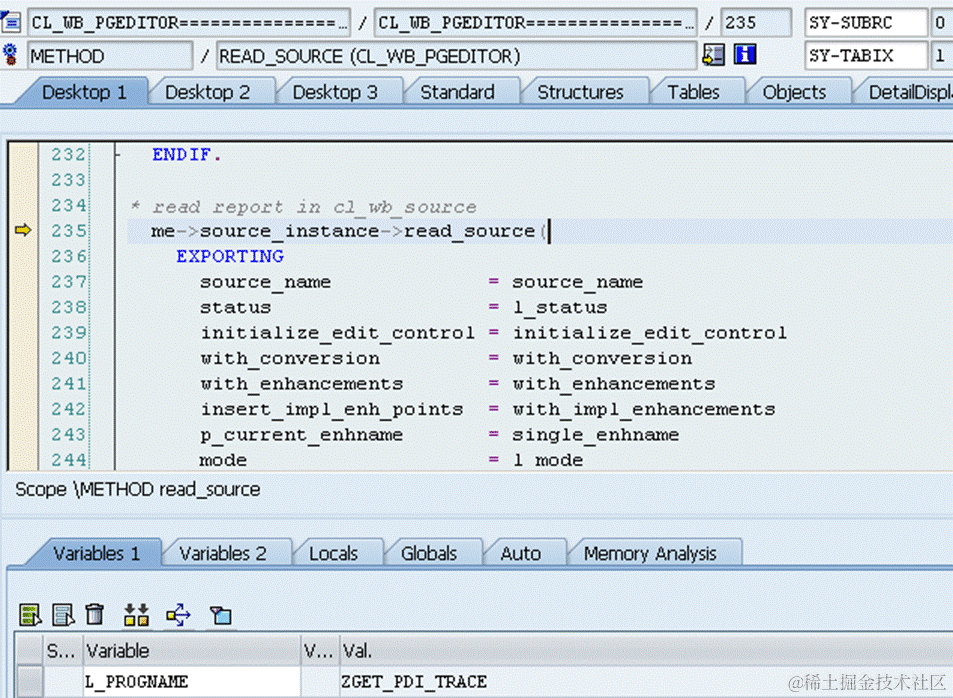
Task: Click the second CL_WB_PGEDITOR include field
Action: click(535, 22)
